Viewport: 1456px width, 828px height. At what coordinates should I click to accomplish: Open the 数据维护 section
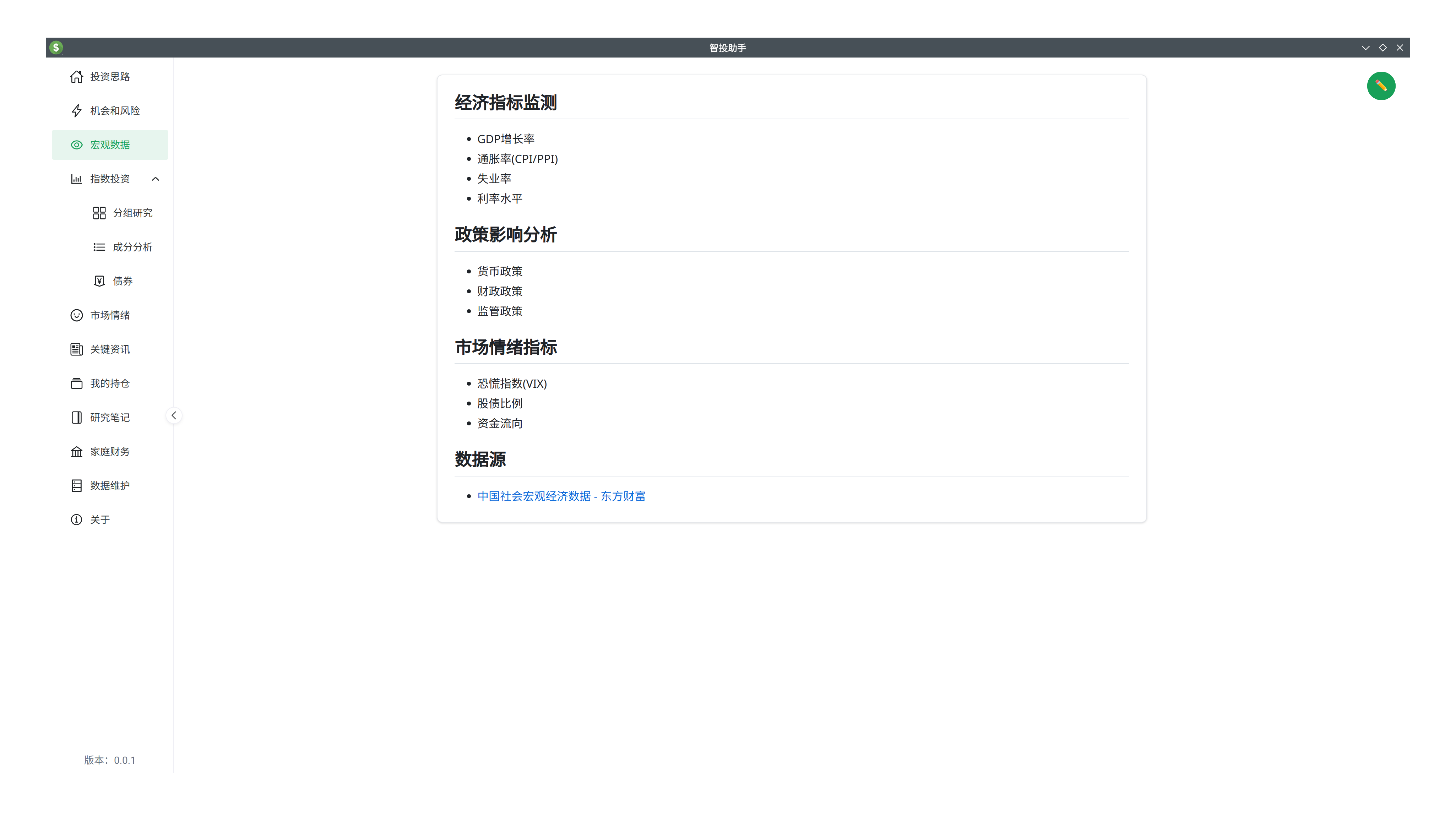[110, 486]
